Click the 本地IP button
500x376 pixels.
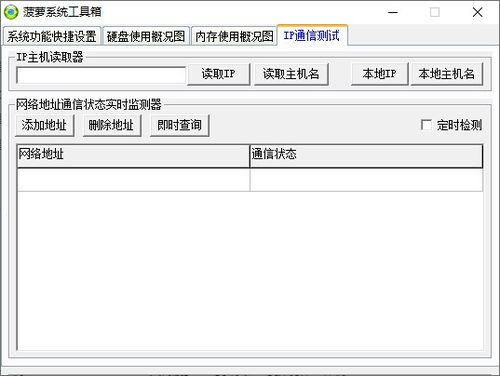click(380, 74)
